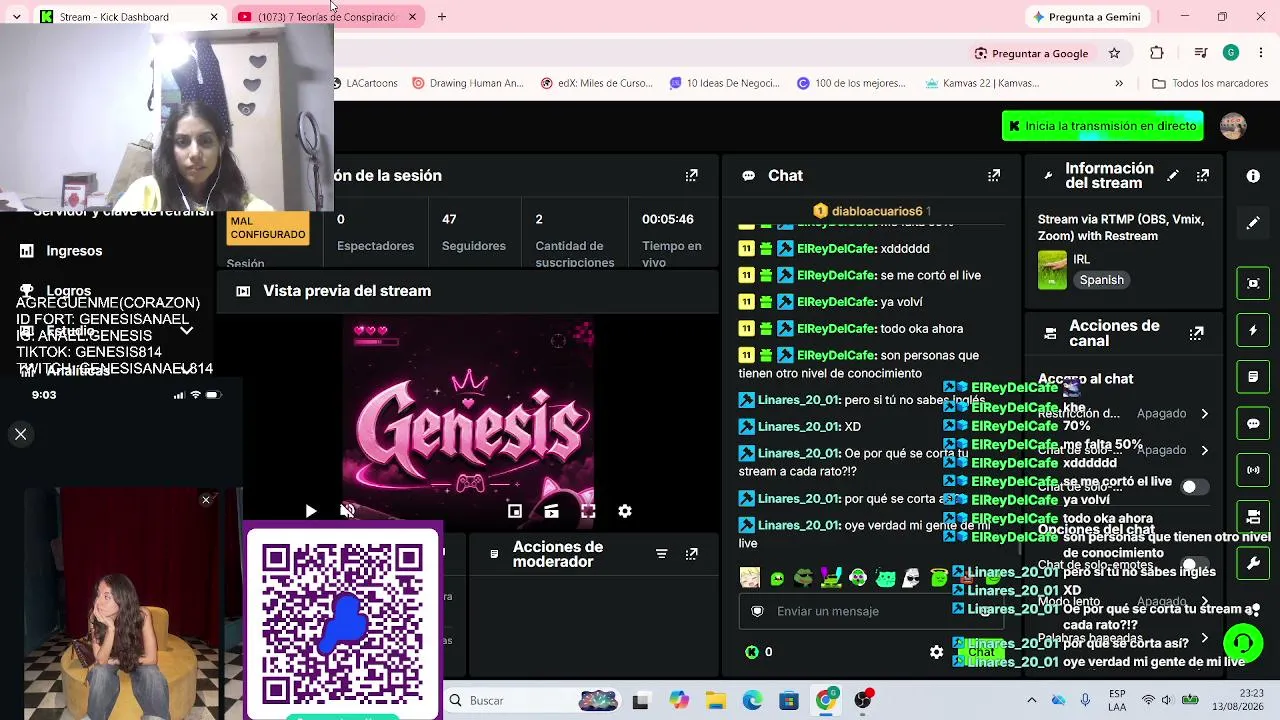Show more bookmarks with the chevron

click(1119, 83)
